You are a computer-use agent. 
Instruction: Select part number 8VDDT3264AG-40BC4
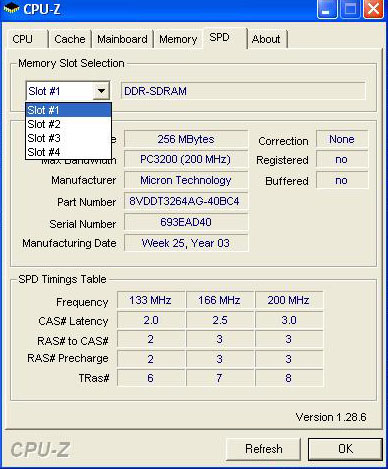[x=186, y=201]
